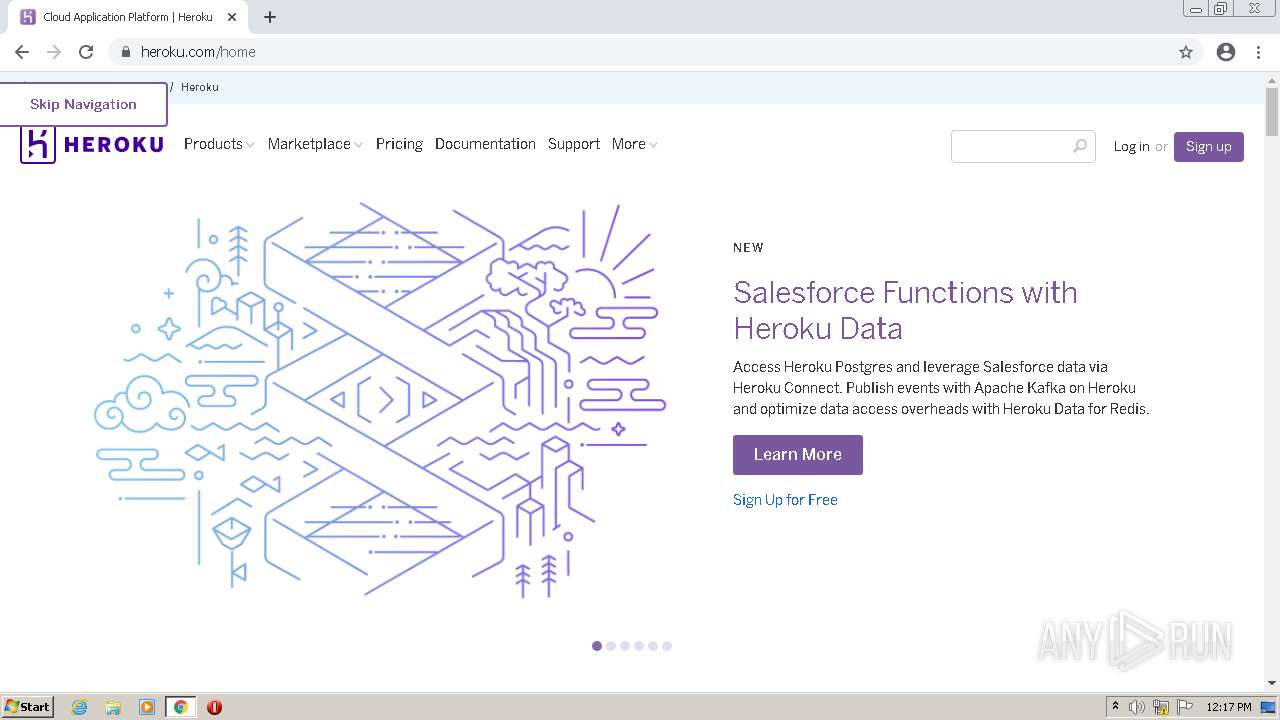Click the action center flag icon
1280x720 pixels.
(1185, 707)
